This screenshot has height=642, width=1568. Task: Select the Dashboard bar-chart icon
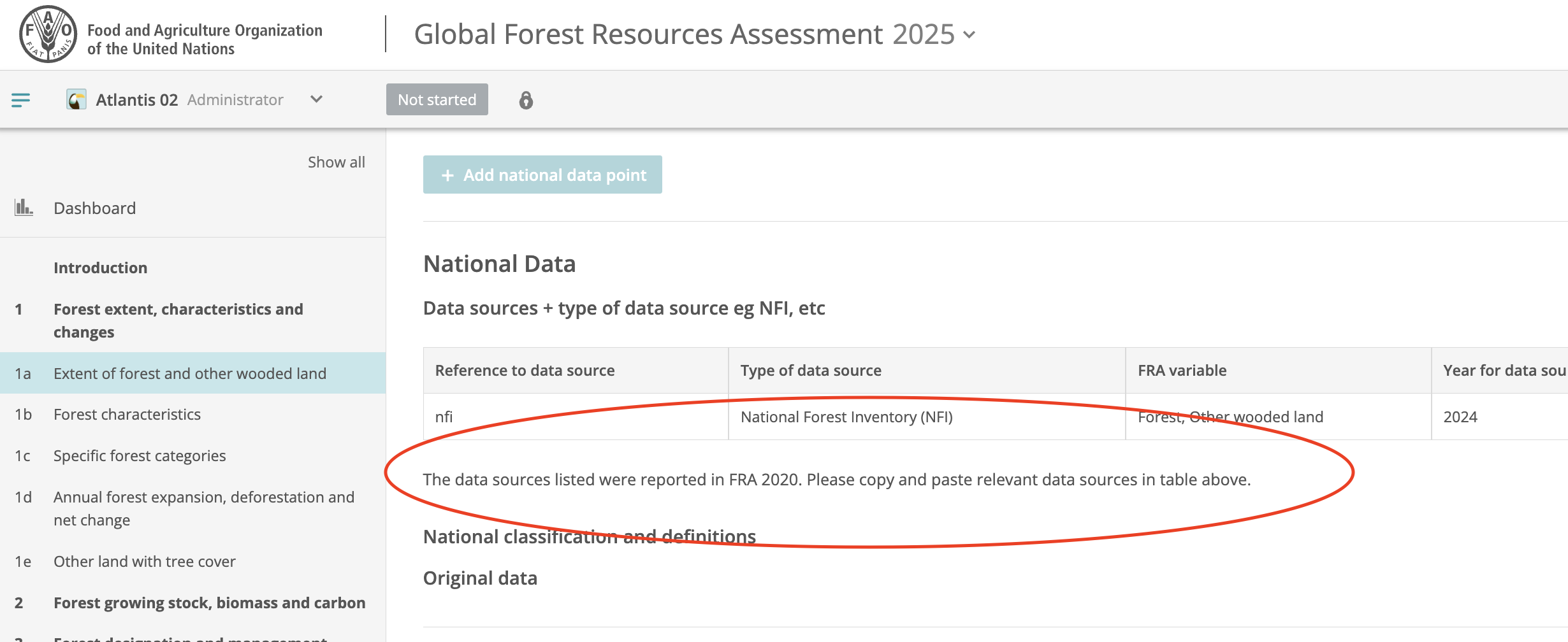click(x=24, y=207)
